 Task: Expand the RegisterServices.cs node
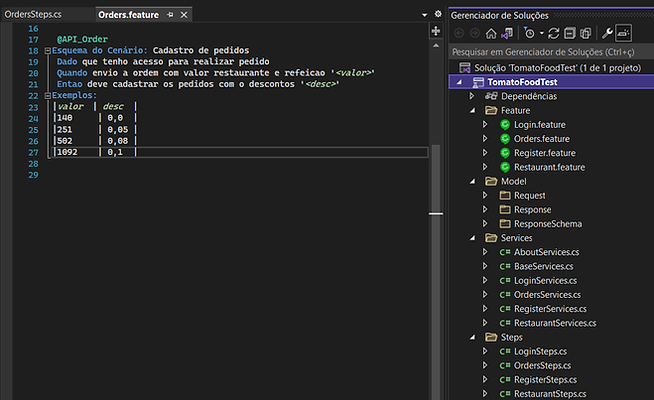pyautogui.click(x=485, y=309)
